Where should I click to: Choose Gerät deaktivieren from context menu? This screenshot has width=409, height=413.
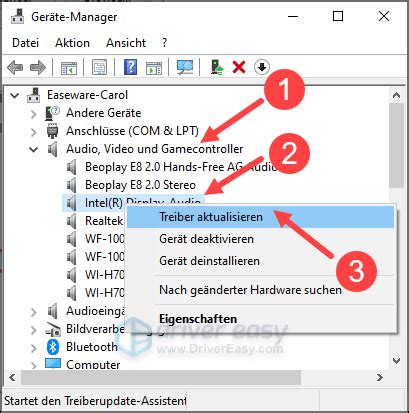(x=261, y=239)
